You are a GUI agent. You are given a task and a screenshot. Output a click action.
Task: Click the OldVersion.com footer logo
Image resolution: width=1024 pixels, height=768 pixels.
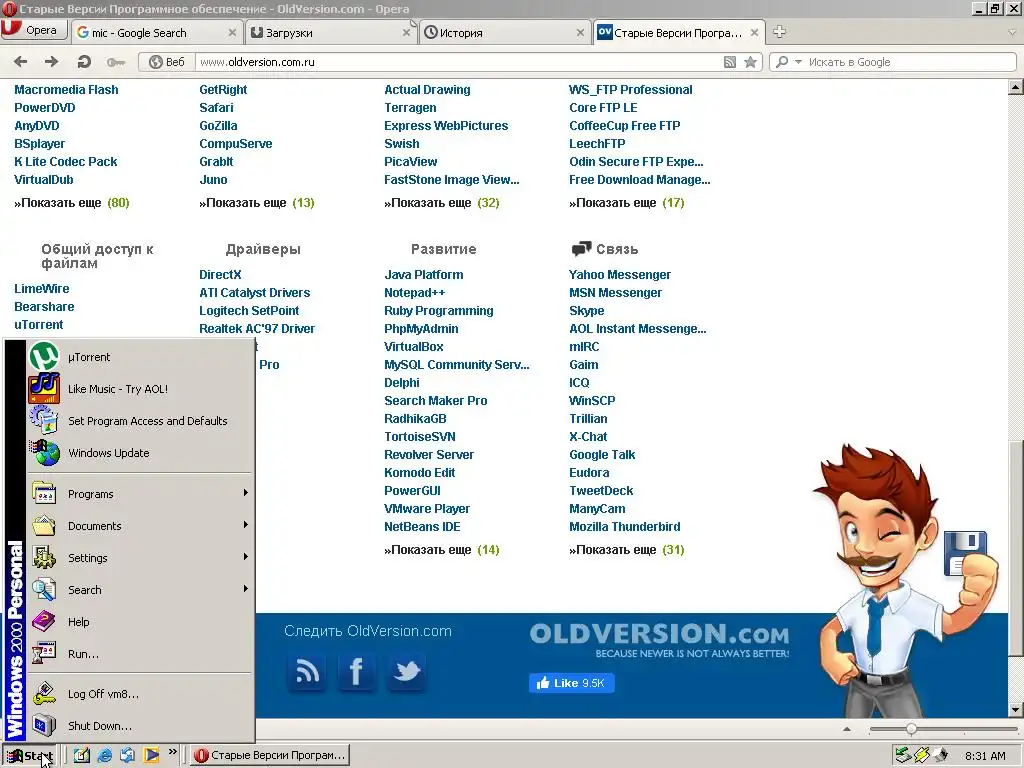click(659, 639)
